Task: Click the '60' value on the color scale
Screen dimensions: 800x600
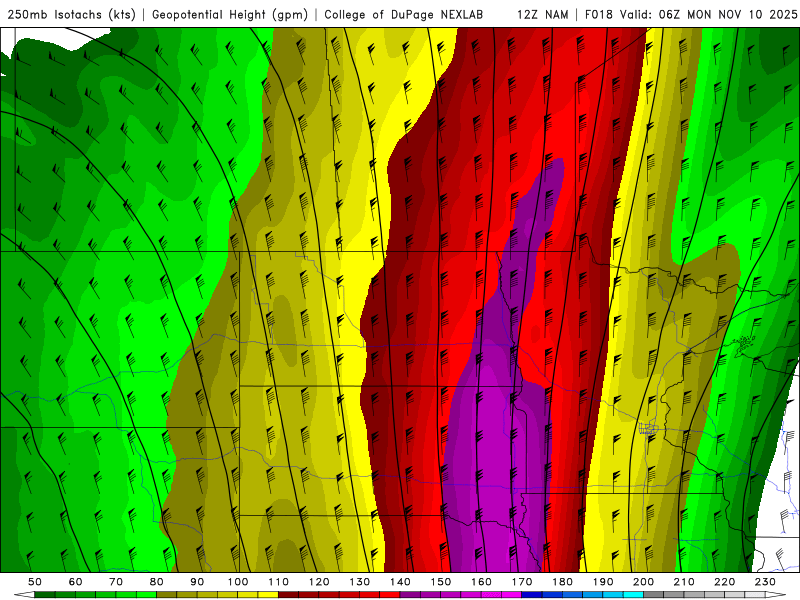Action: [x=75, y=582]
